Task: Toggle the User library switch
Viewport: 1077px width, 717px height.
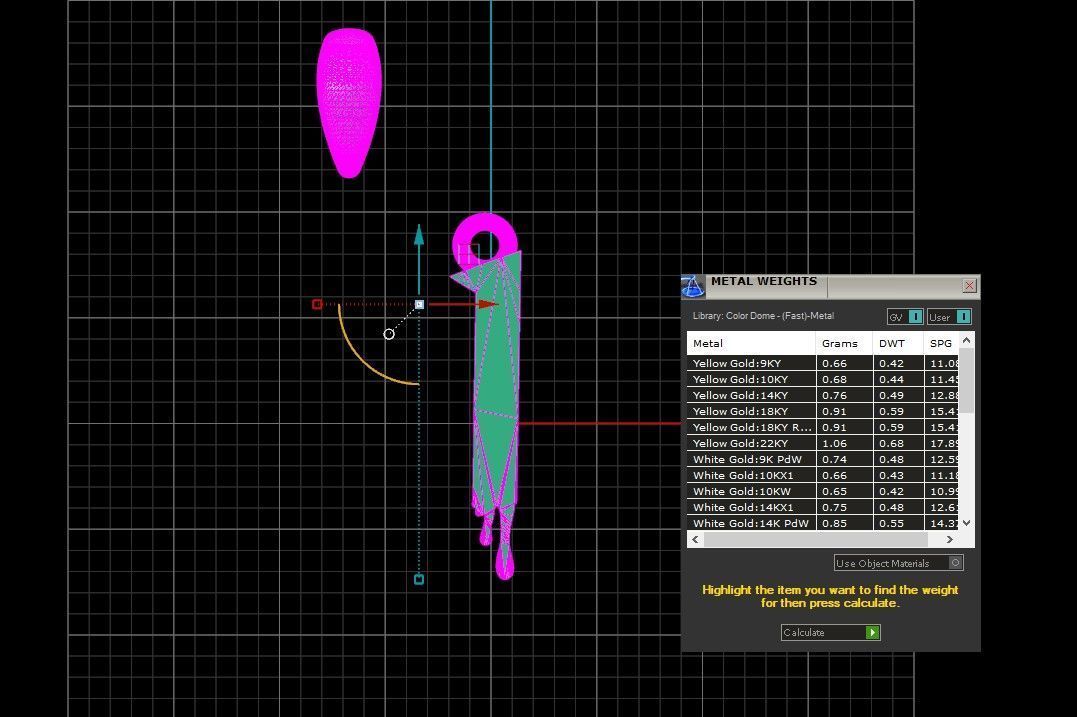Action: (x=949, y=317)
